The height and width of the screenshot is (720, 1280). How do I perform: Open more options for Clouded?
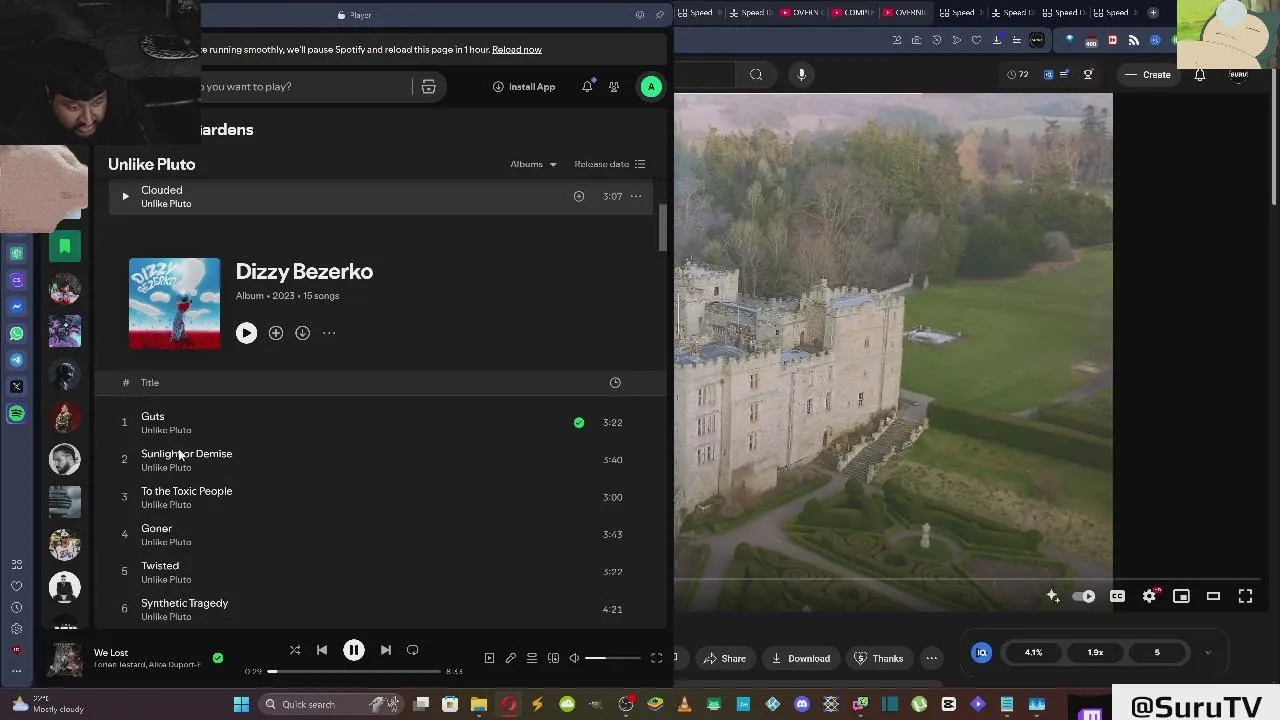(636, 196)
